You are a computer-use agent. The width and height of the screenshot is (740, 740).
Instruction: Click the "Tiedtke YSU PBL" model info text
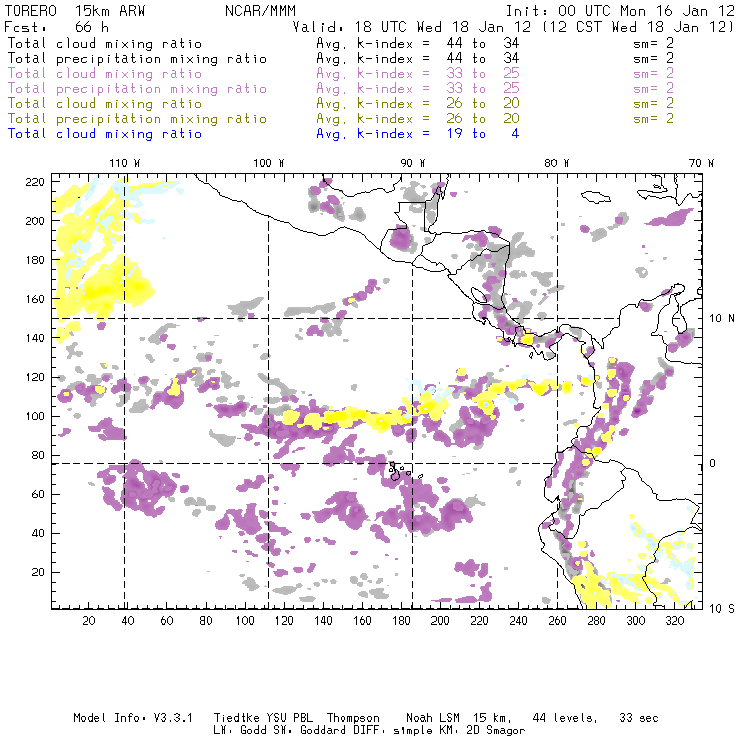(263, 718)
